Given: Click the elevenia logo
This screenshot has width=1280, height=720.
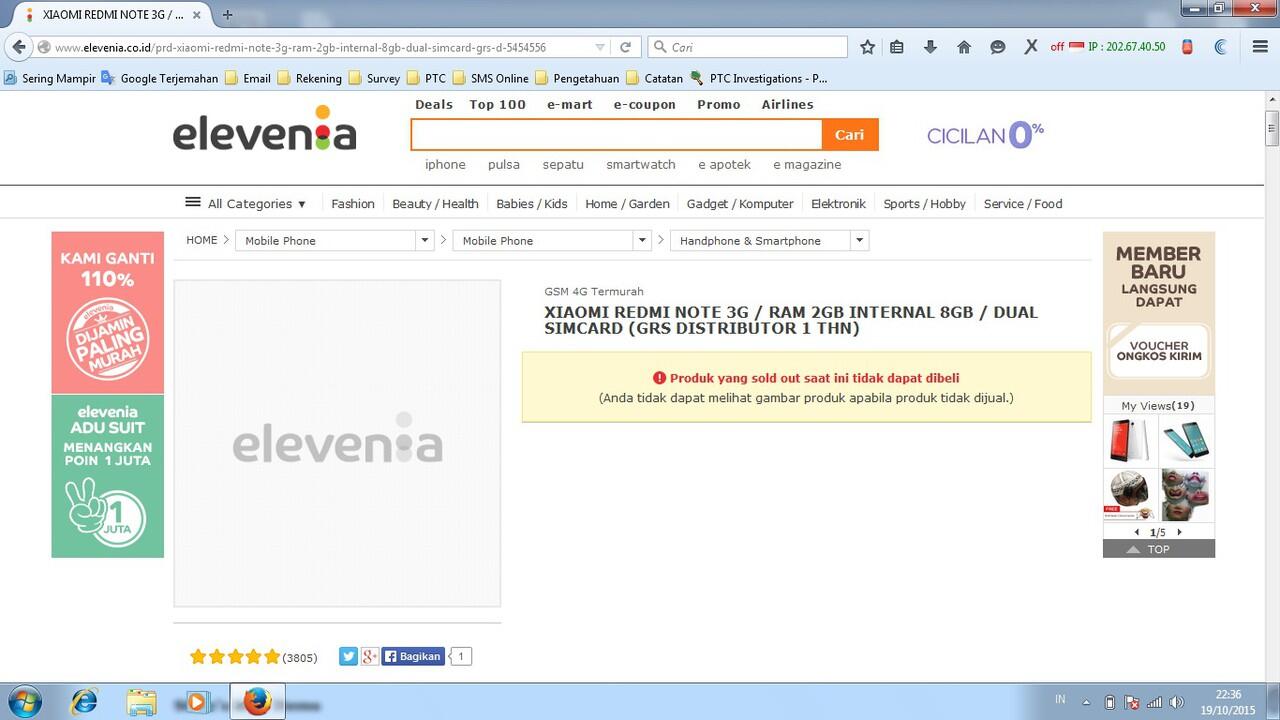Looking at the screenshot, I should (x=264, y=128).
